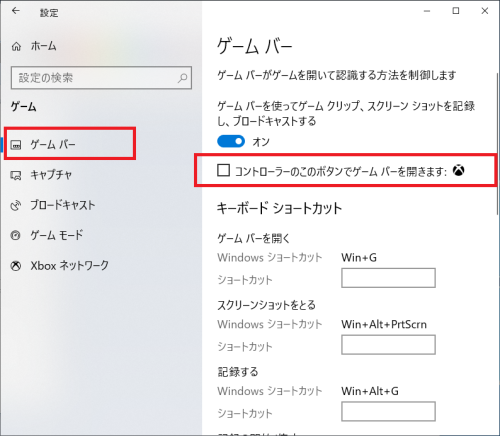
Task: Switch to the キャプチャ menu item
Action: pyautogui.click(x=51, y=175)
